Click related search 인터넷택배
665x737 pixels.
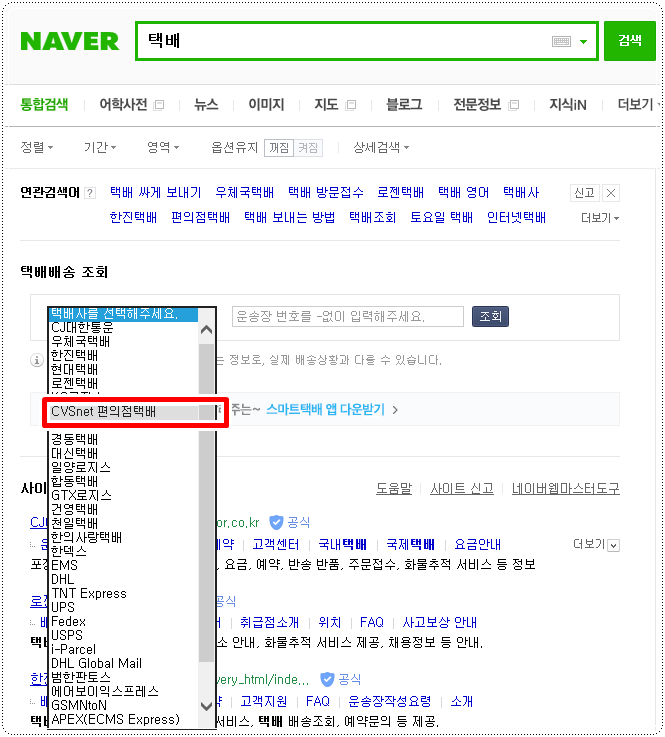point(516,217)
